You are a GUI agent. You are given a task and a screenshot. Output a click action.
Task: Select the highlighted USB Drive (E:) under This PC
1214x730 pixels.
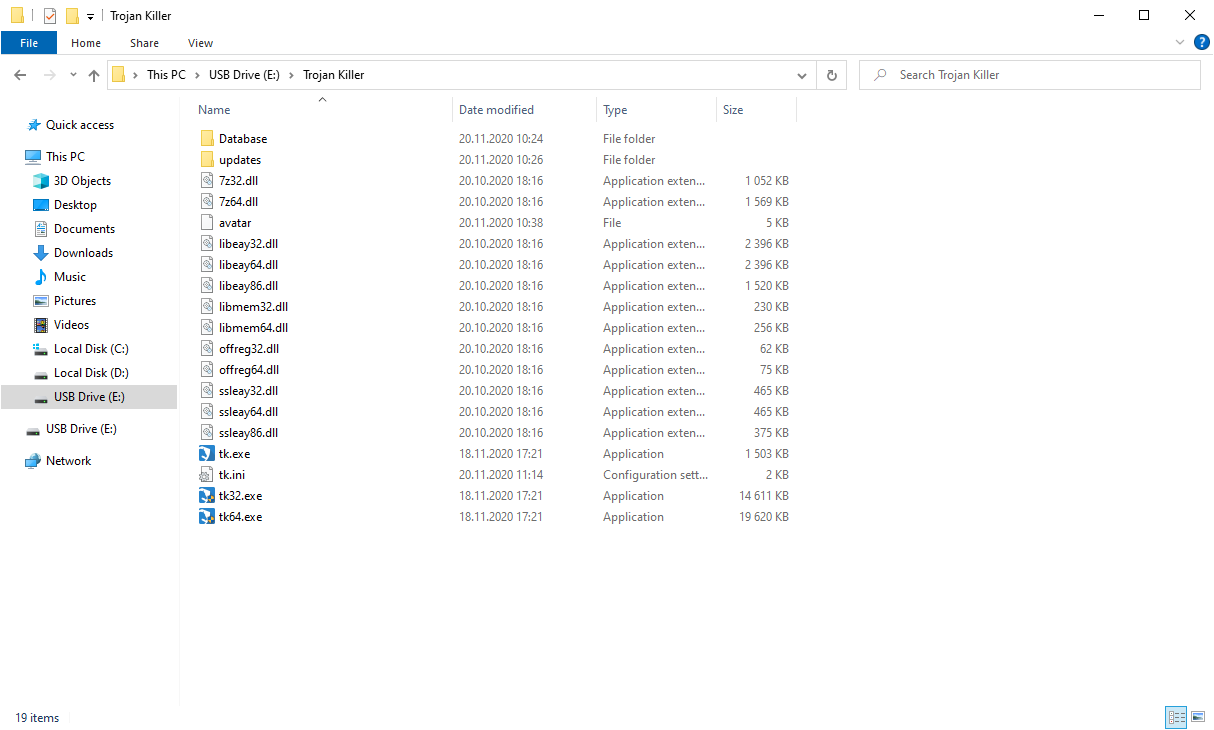(89, 397)
